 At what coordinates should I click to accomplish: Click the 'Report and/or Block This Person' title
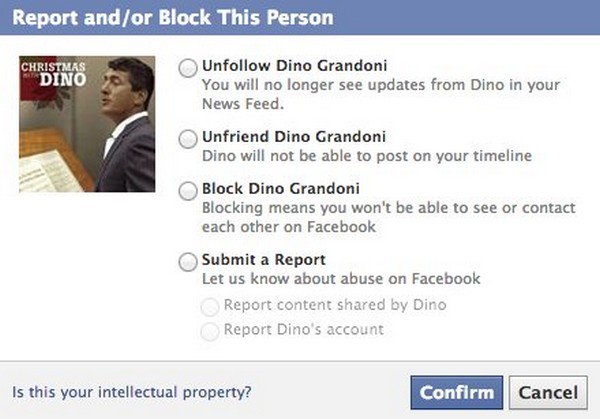pos(172,19)
